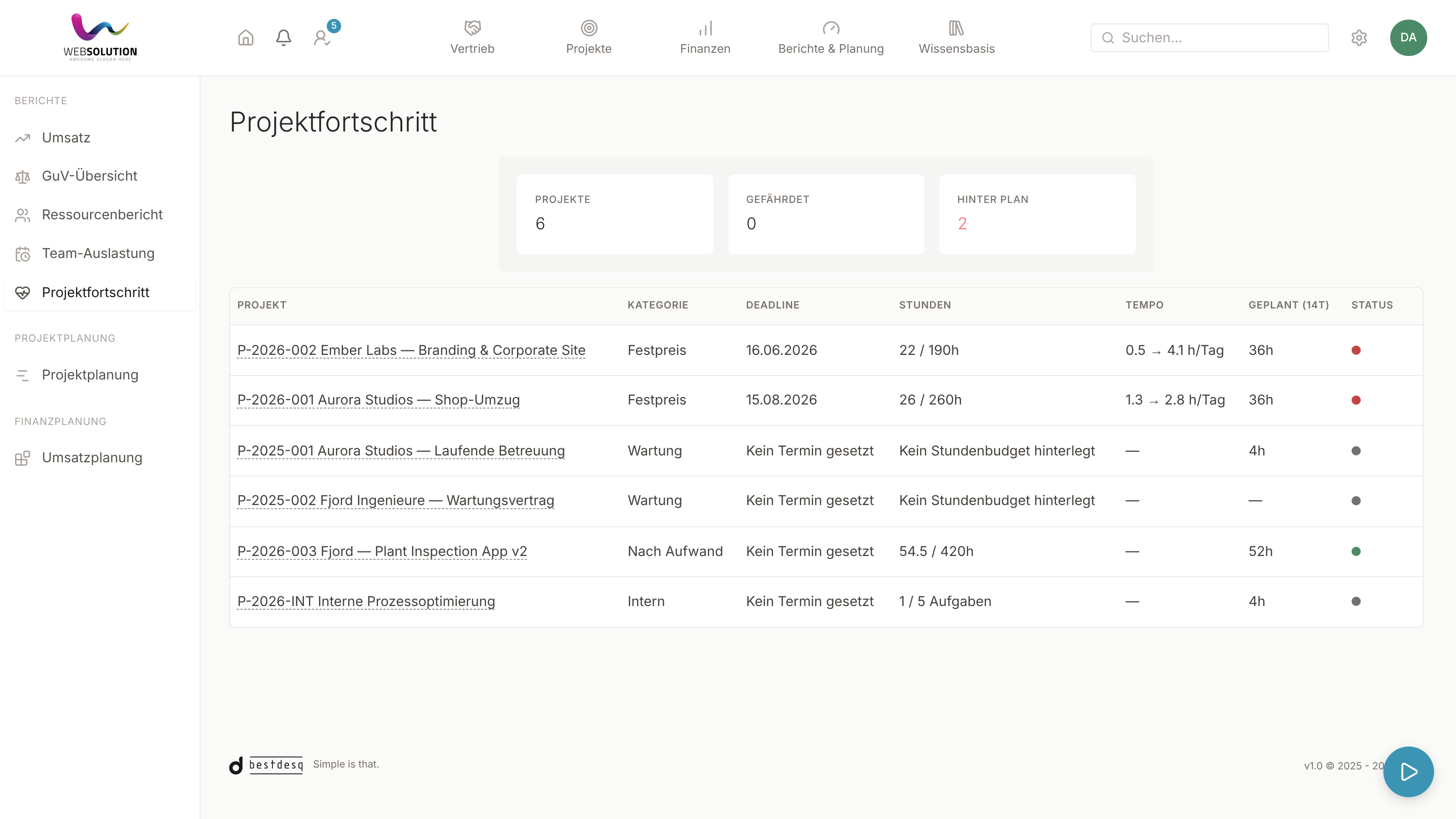This screenshot has width=1456, height=819.
Task: Click the WebSolution logo
Action: (100, 37)
